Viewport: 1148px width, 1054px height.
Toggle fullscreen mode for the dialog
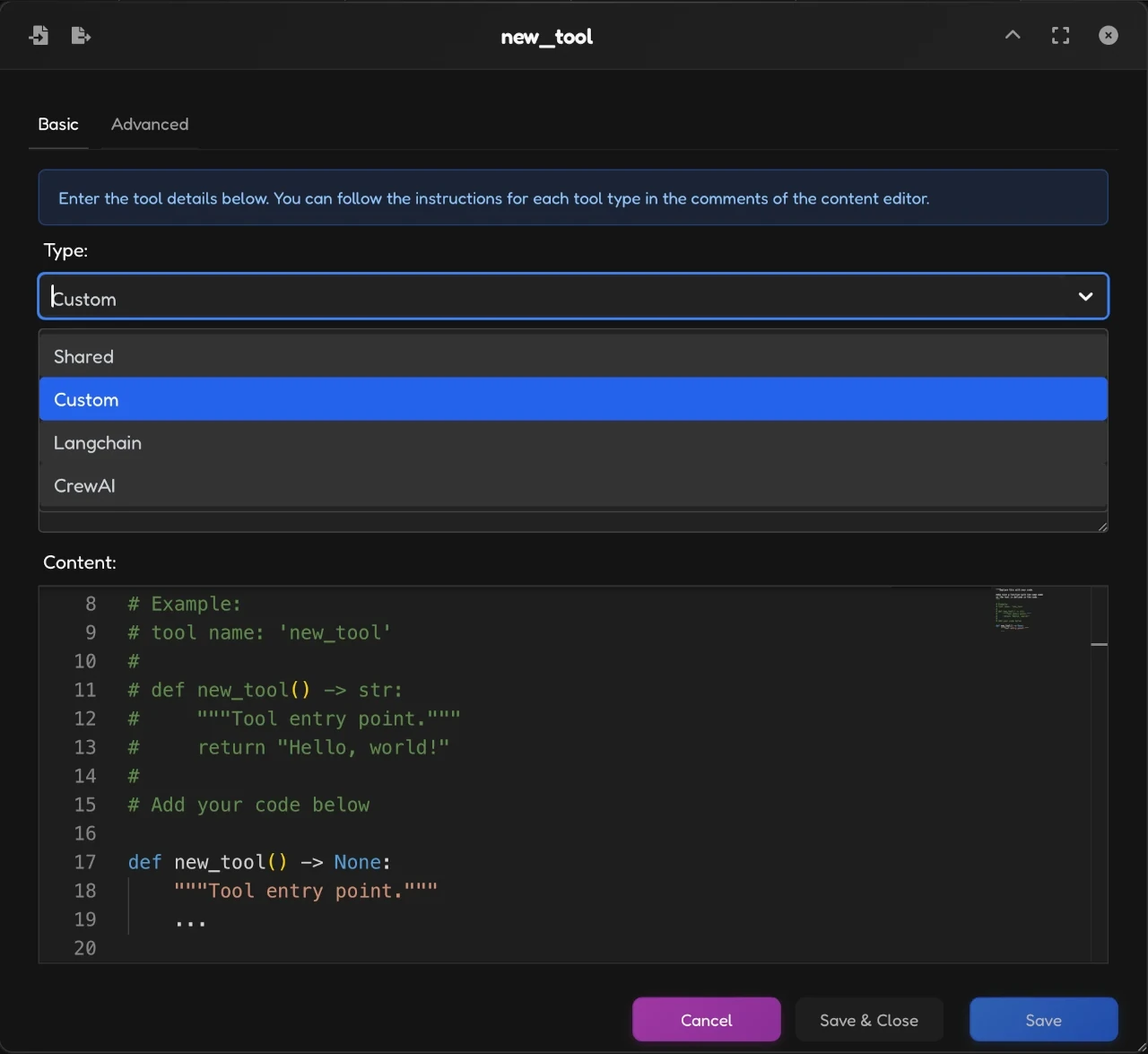(x=1060, y=35)
